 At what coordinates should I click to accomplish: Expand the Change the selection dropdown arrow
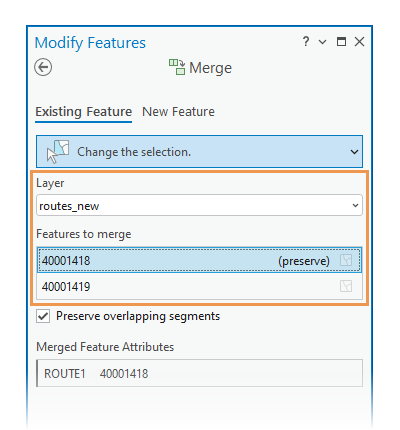click(x=354, y=152)
